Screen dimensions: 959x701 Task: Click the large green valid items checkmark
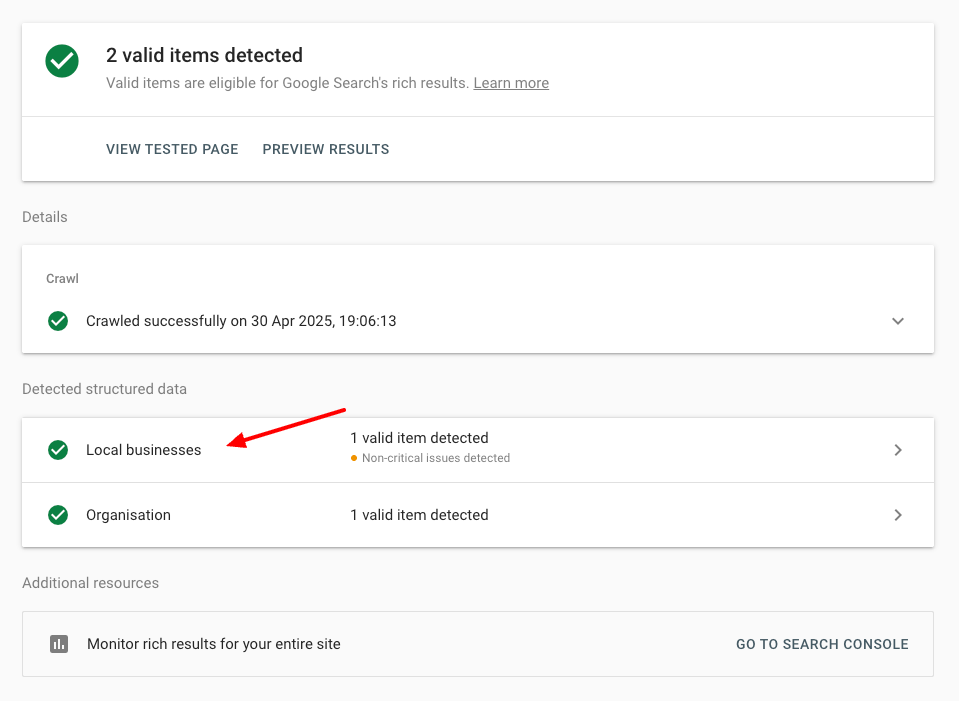[x=62, y=61]
